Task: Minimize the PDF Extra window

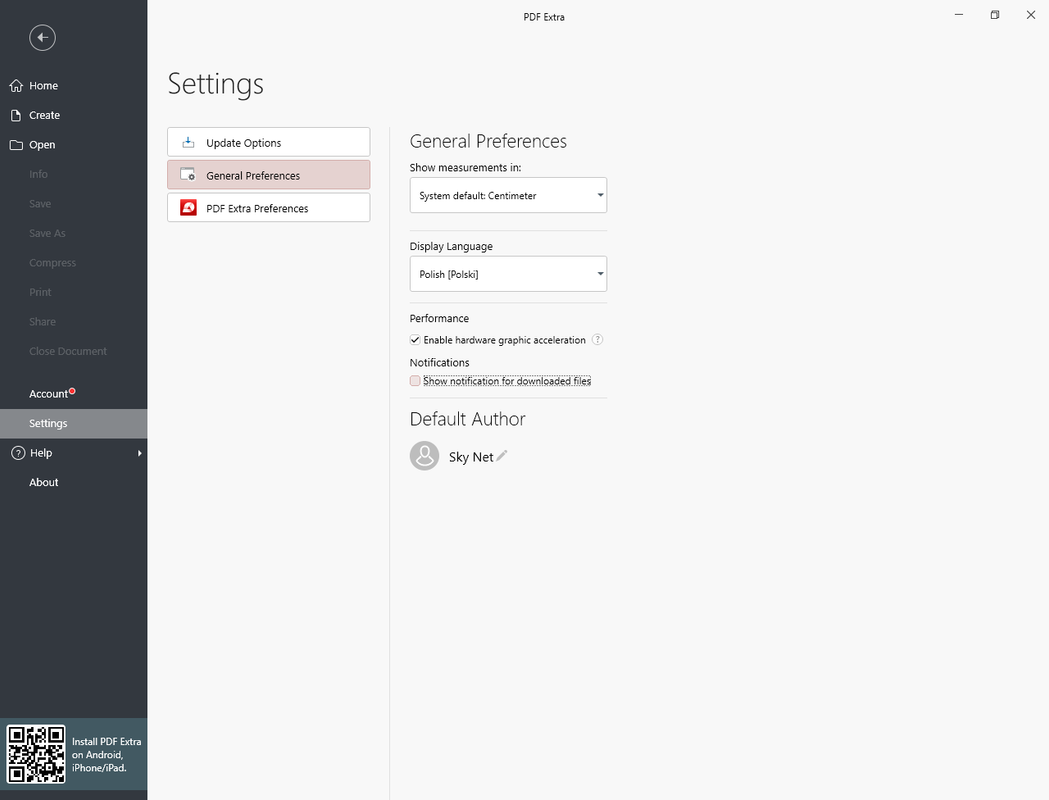Action: (x=959, y=15)
